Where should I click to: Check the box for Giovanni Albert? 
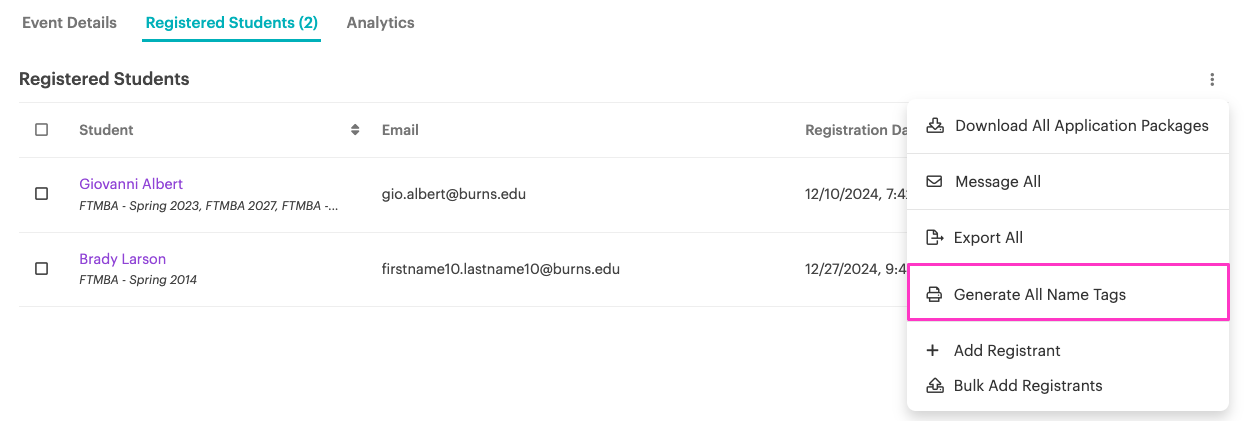point(41,194)
